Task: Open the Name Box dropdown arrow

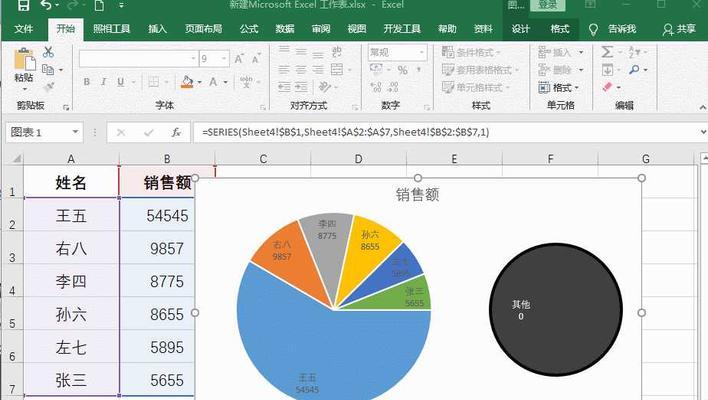Action: 75,132
